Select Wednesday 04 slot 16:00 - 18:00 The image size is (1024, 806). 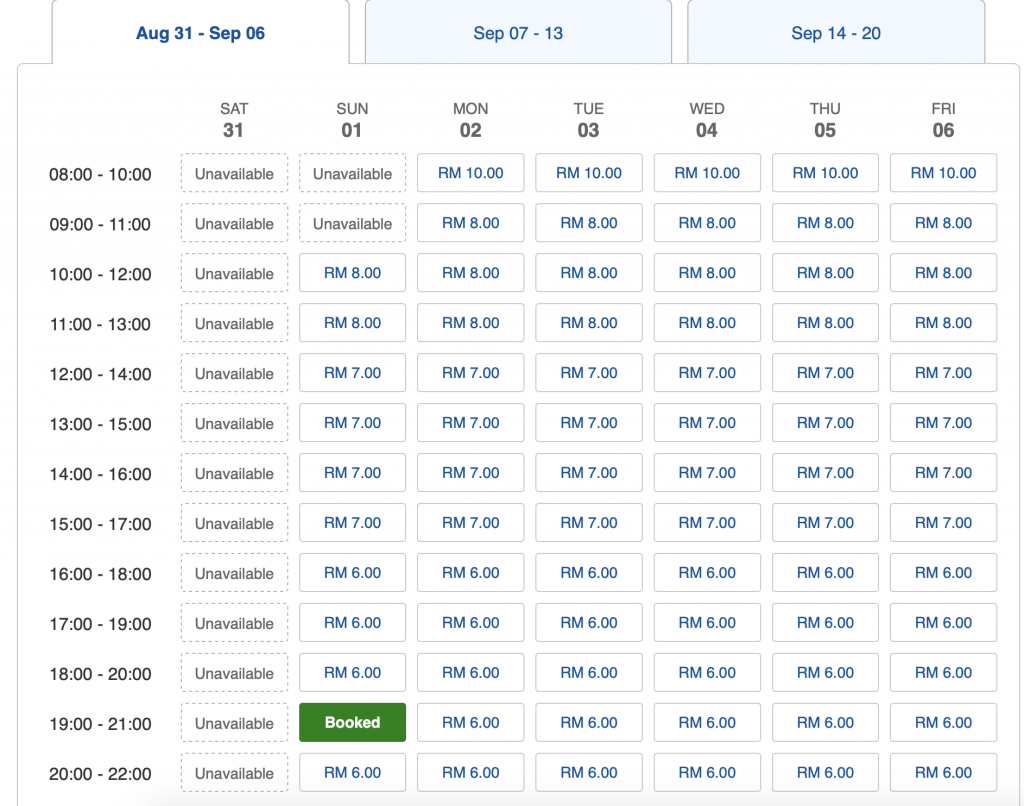(707, 573)
